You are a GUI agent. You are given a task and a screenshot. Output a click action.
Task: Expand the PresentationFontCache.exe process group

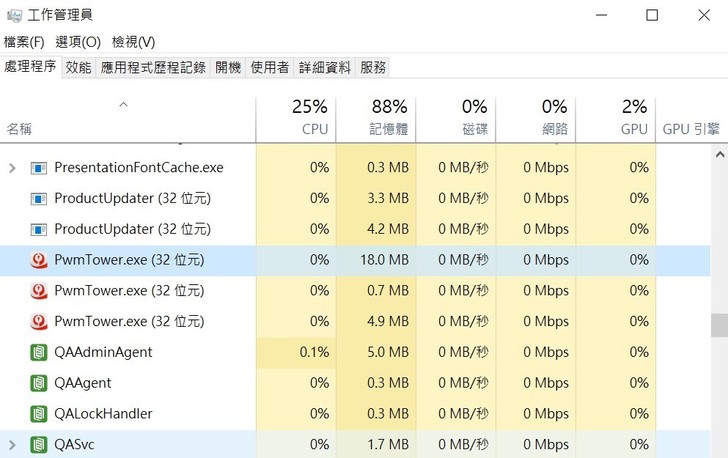[12, 168]
